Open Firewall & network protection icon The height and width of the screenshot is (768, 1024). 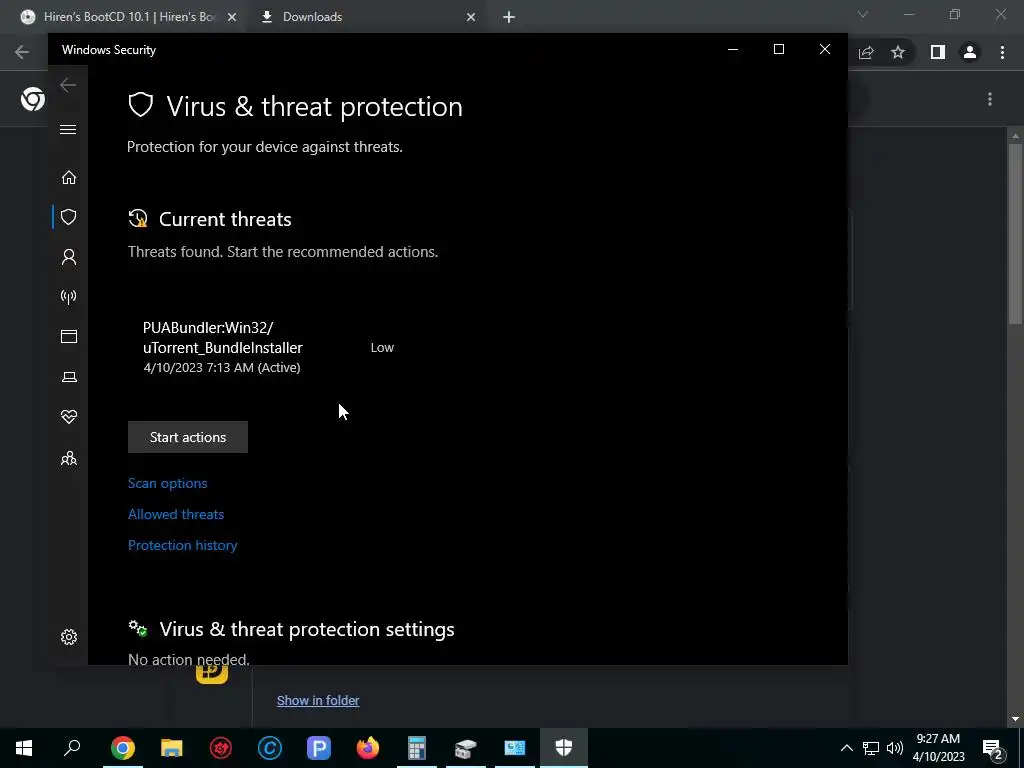[x=69, y=297]
